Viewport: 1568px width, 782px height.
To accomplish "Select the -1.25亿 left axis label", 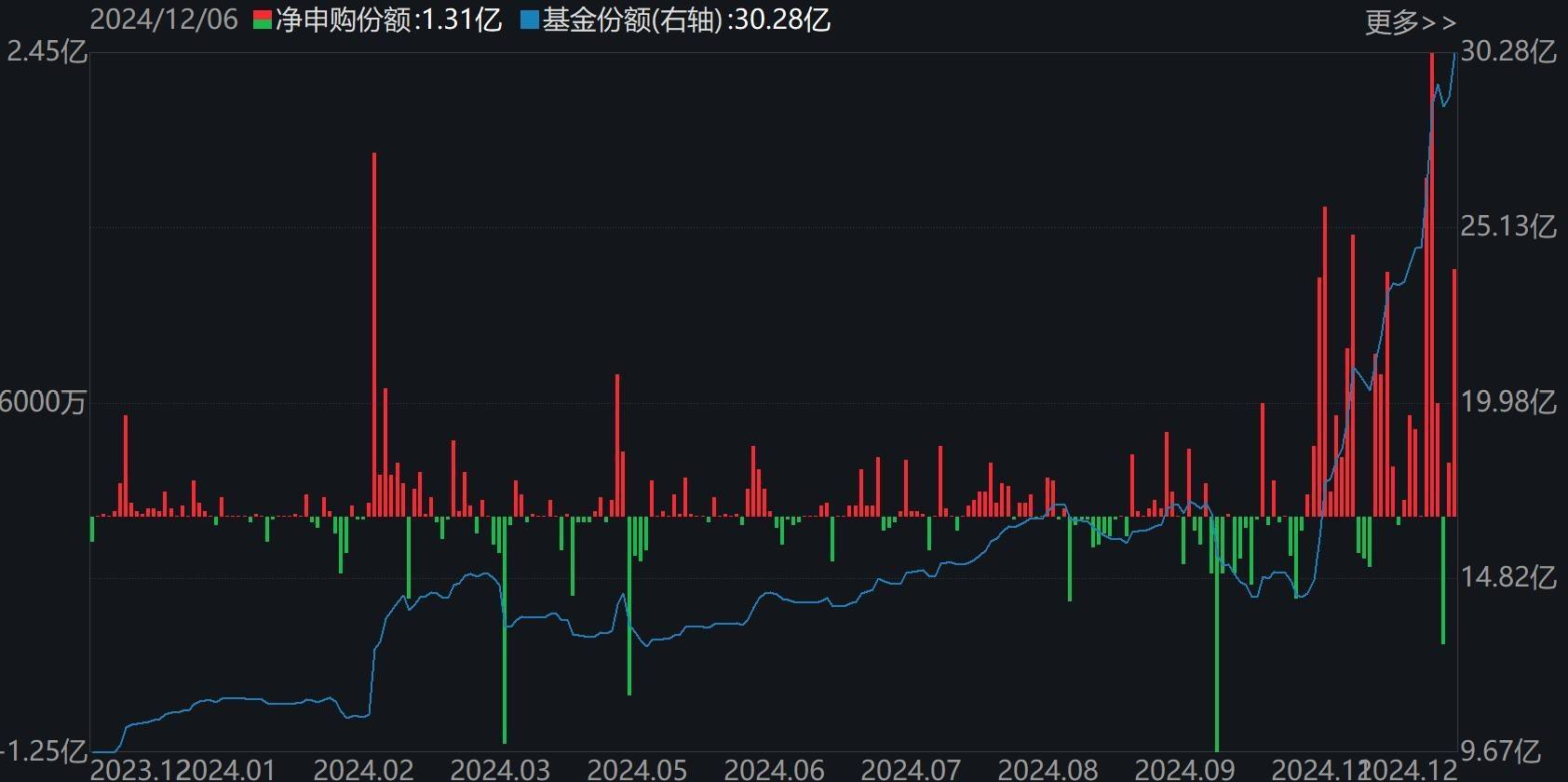I will coord(45,751).
